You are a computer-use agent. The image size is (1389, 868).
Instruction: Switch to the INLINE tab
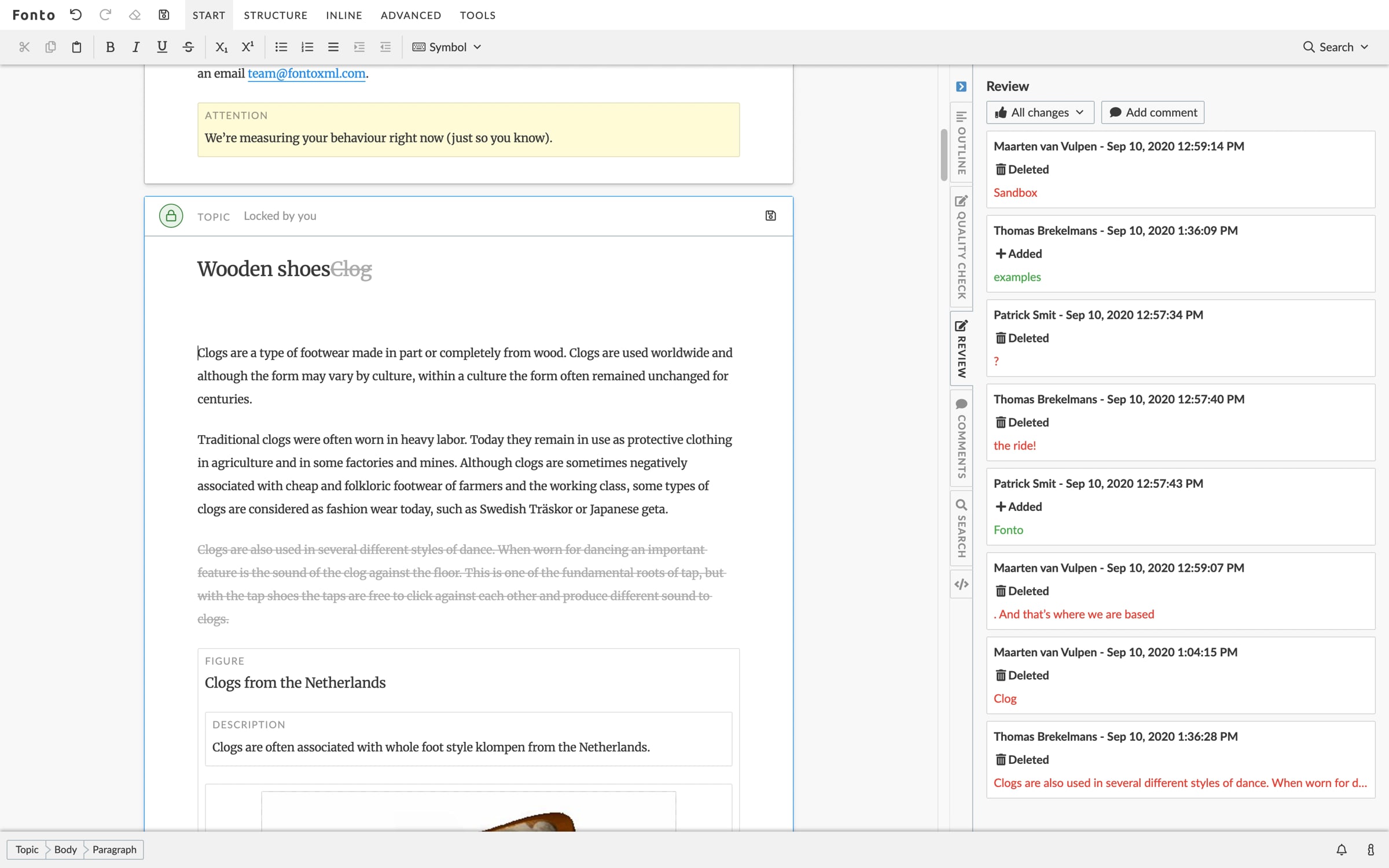point(344,15)
